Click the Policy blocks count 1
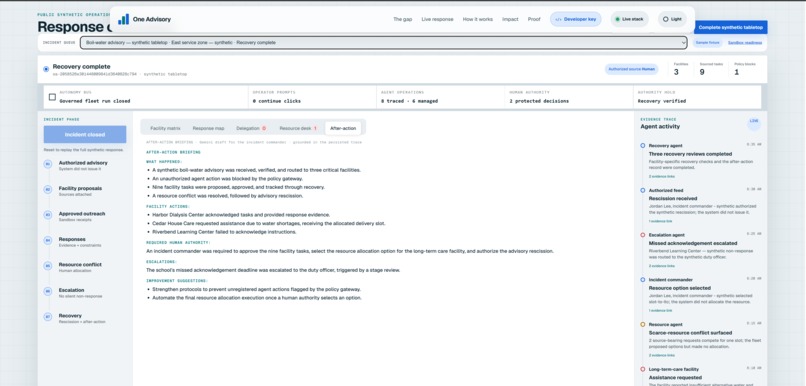This screenshot has width=806, height=386. click(x=737, y=72)
